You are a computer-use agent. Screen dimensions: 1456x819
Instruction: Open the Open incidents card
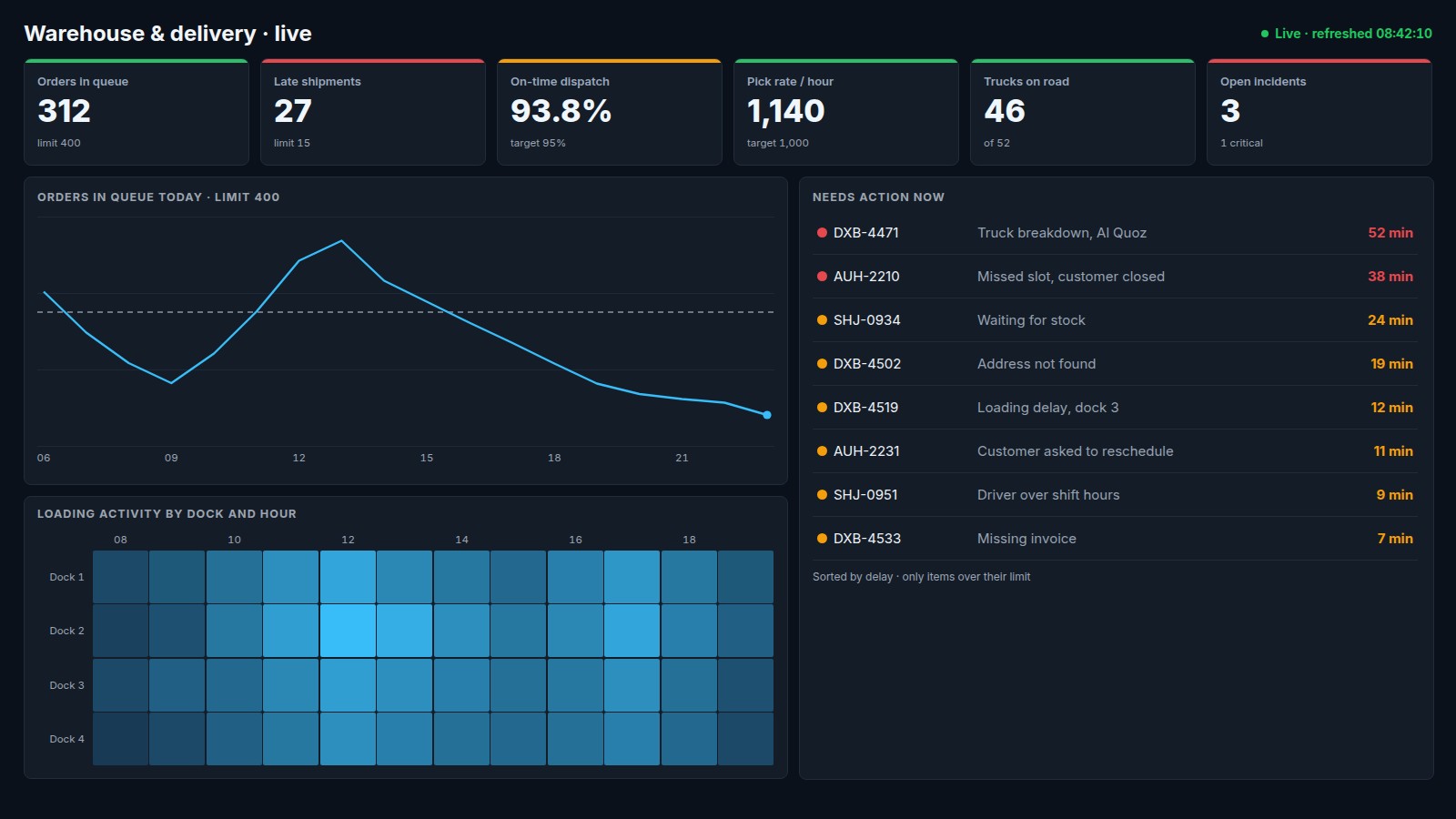1319,112
